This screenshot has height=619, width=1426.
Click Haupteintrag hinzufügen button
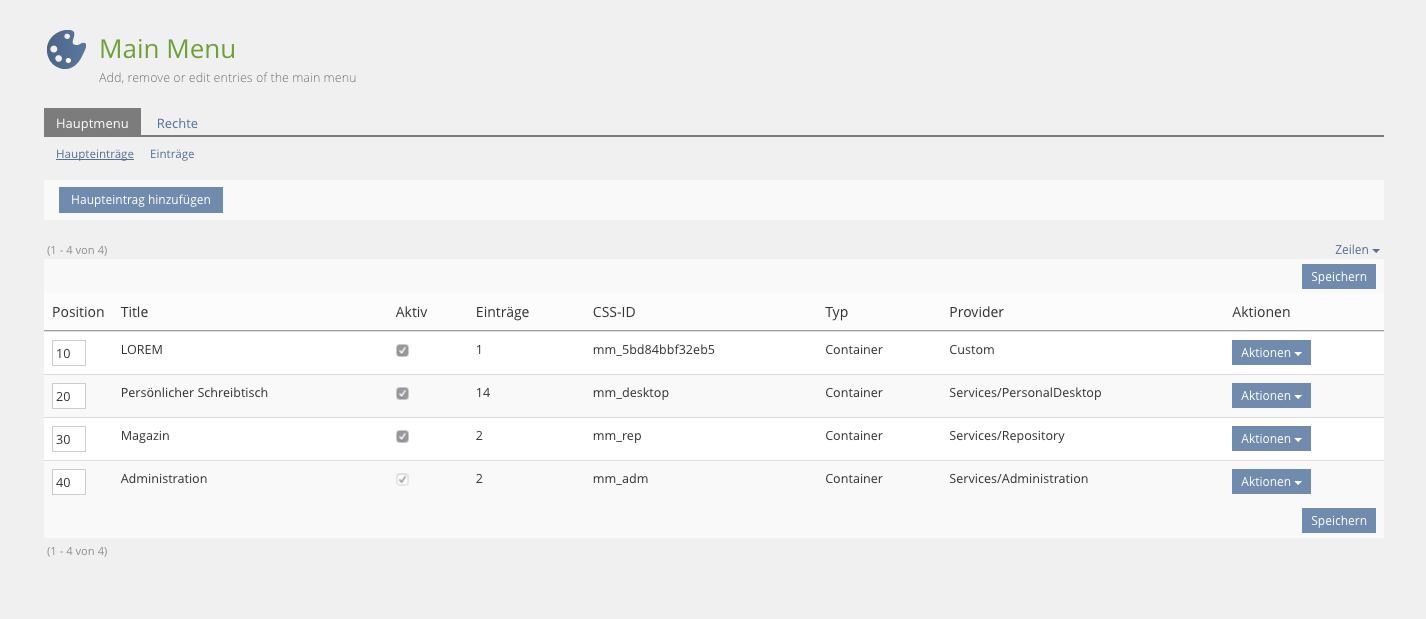coord(141,200)
